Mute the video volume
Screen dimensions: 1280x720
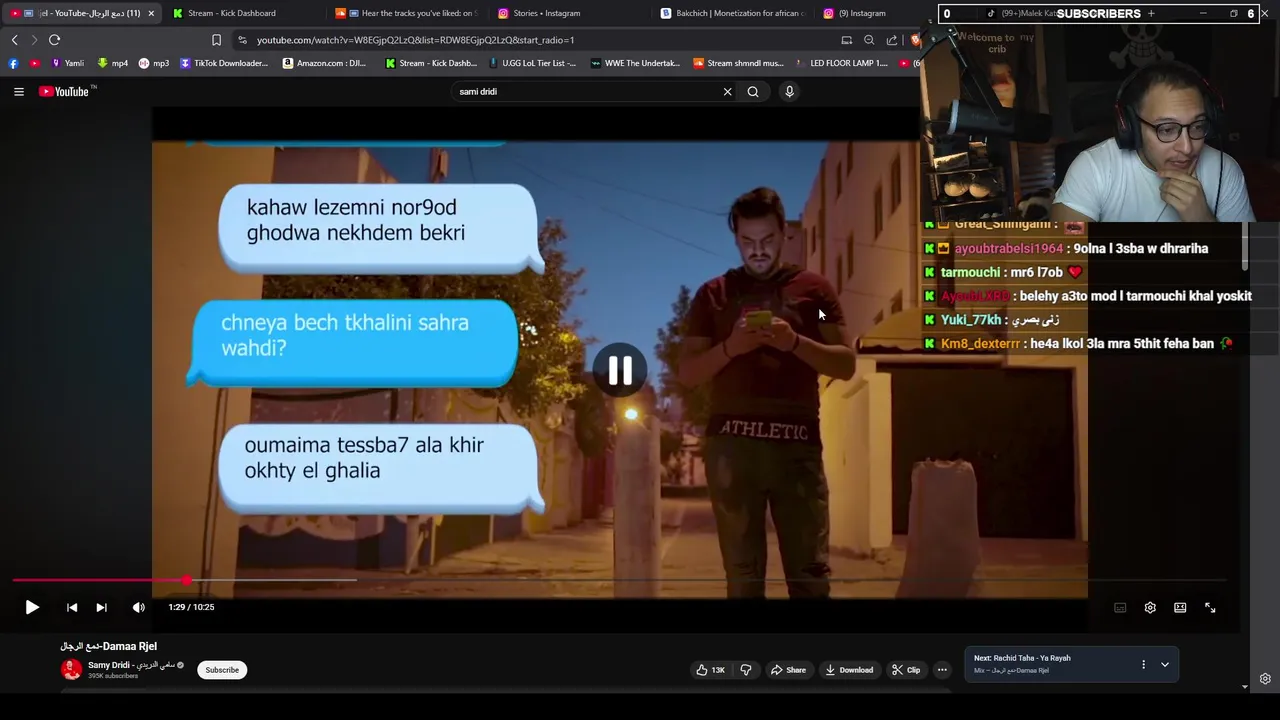pyautogui.click(x=139, y=607)
